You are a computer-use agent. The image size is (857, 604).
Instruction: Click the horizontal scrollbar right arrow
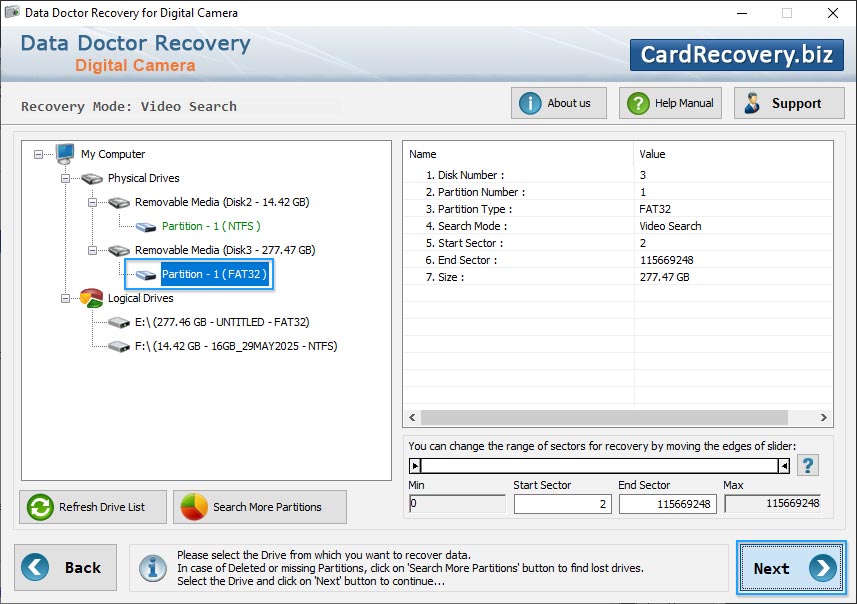pos(824,418)
